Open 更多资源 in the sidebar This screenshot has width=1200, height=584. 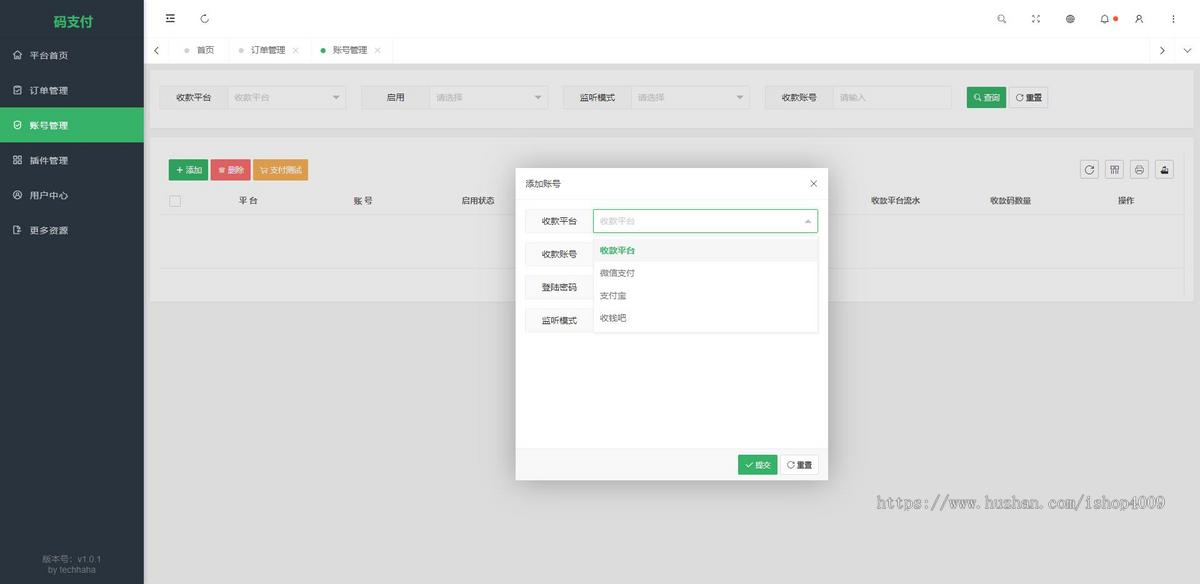click(72, 230)
